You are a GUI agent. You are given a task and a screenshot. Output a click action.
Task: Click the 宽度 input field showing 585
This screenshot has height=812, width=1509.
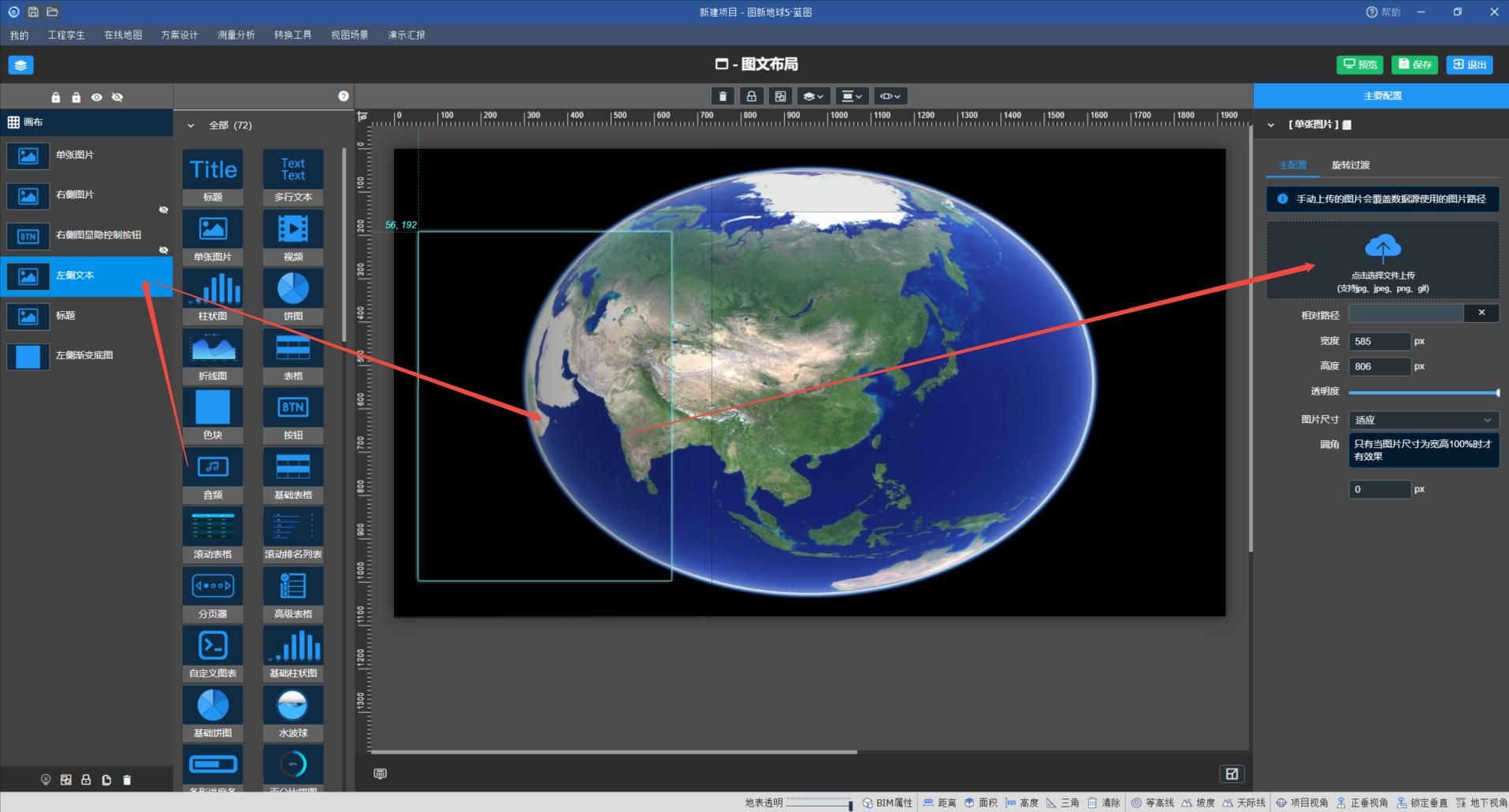pos(1380,341)
